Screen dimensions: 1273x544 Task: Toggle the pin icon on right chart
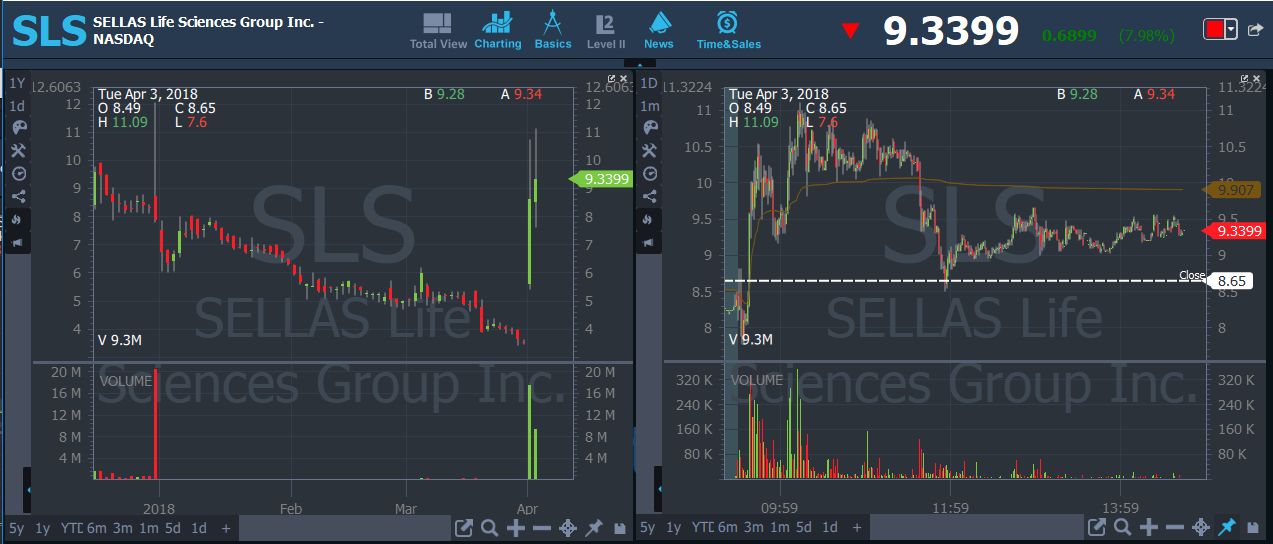pyautogui.click(x=1226, y=527)
